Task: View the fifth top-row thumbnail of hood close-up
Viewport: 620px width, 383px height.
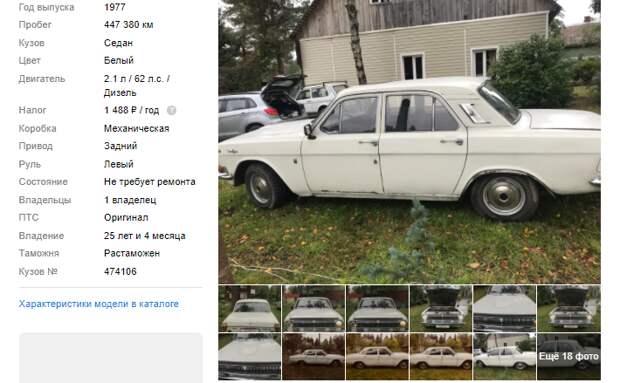Action: [x=505, y=308]
